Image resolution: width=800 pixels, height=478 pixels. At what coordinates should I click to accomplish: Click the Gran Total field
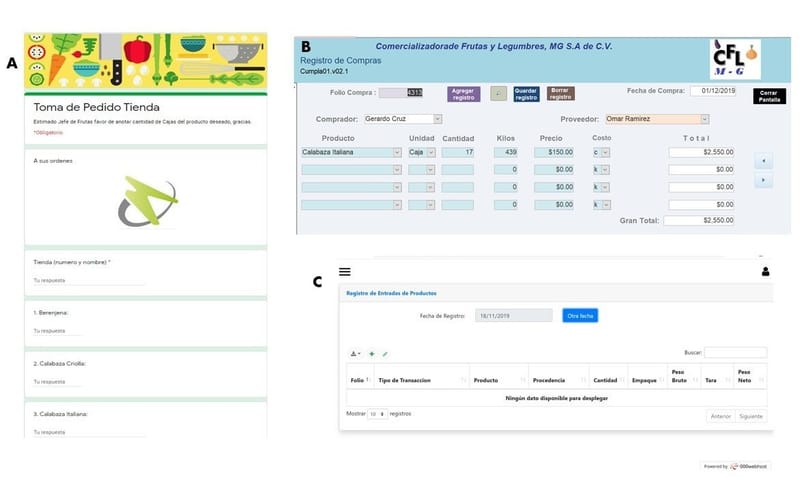click(x=699, y=220)
